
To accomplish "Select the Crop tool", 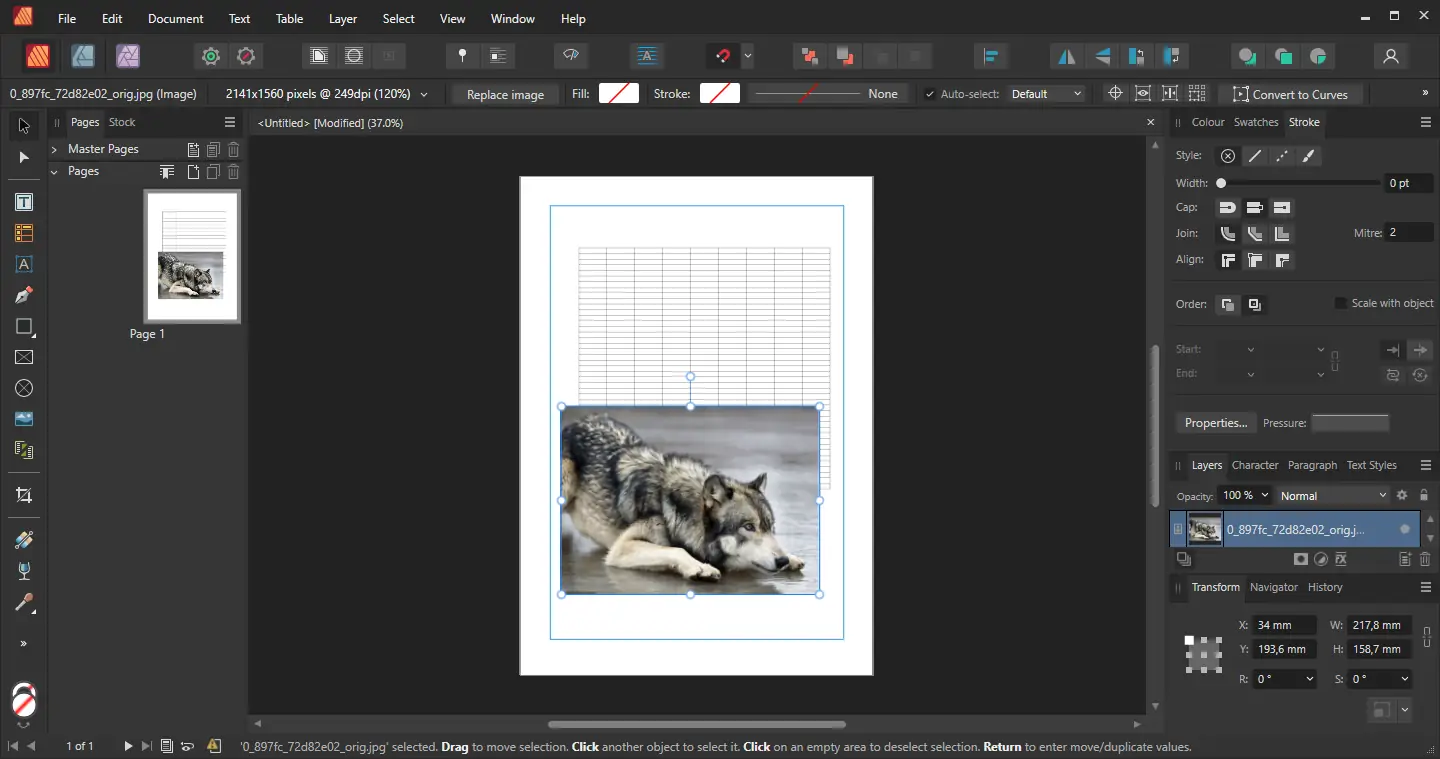I will [24, 495].
